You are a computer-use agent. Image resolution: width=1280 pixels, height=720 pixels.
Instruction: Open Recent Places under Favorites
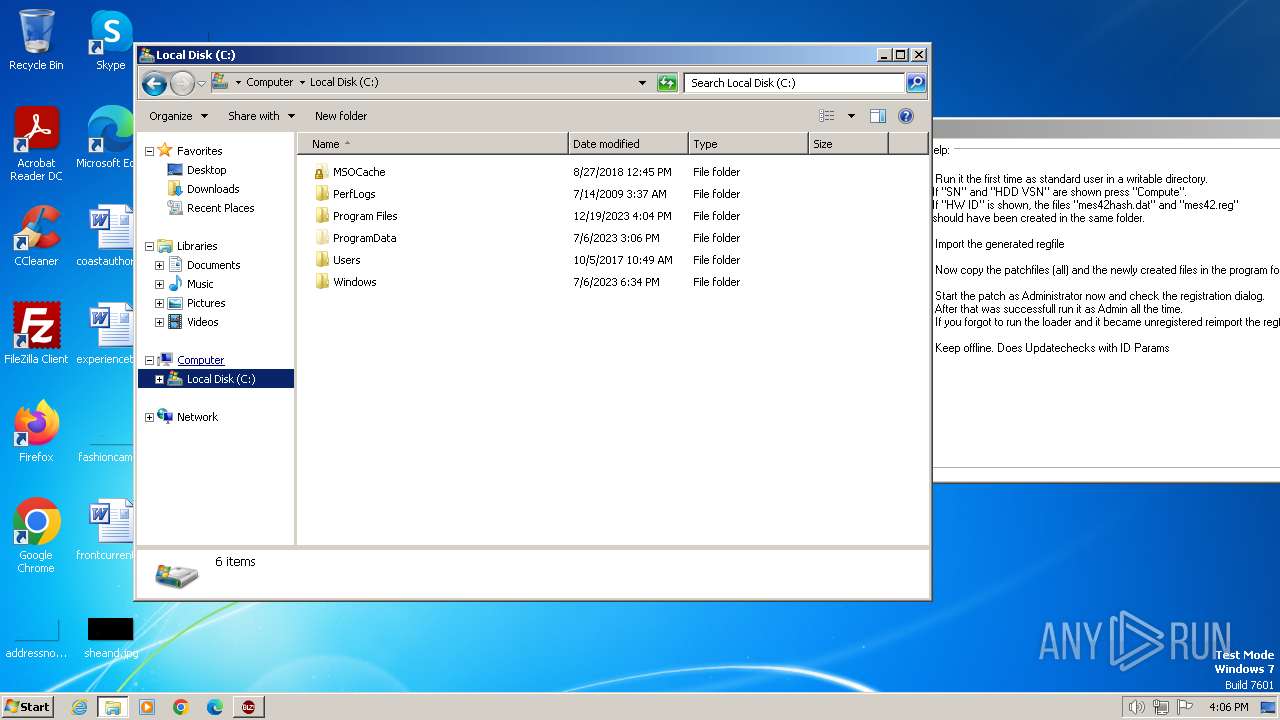(220, 208)
